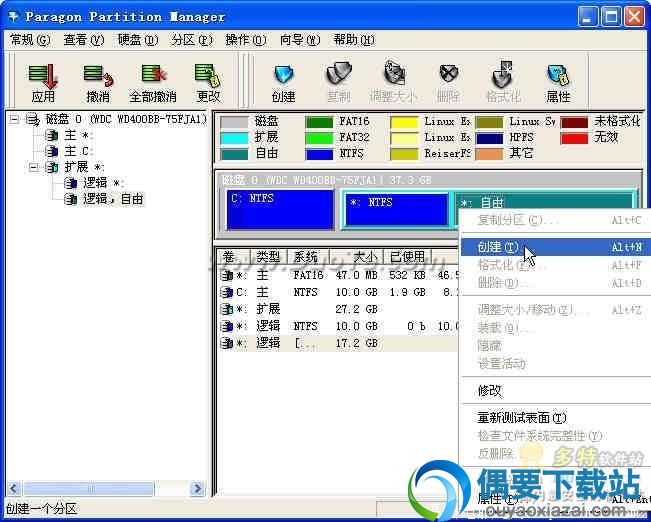Click volume icon of 扩展 27.2 GB row
This screenshot has height=522, width=651.
point(227,309)
